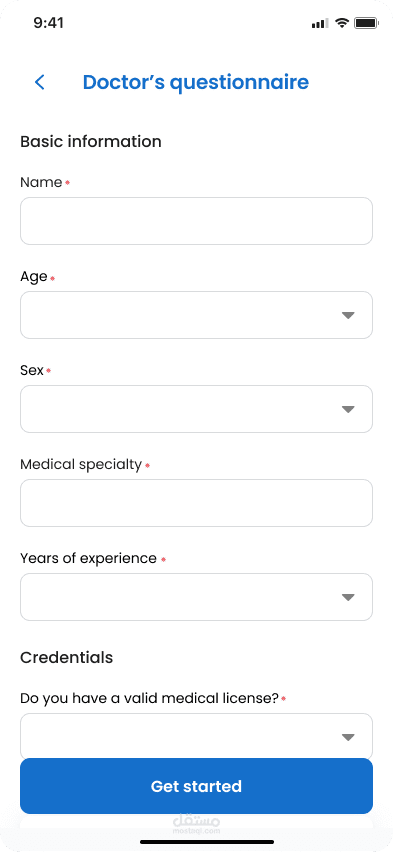Screen dimensions: 393x852
Task: Focus the Name text input box
Action: click(196, 221)
